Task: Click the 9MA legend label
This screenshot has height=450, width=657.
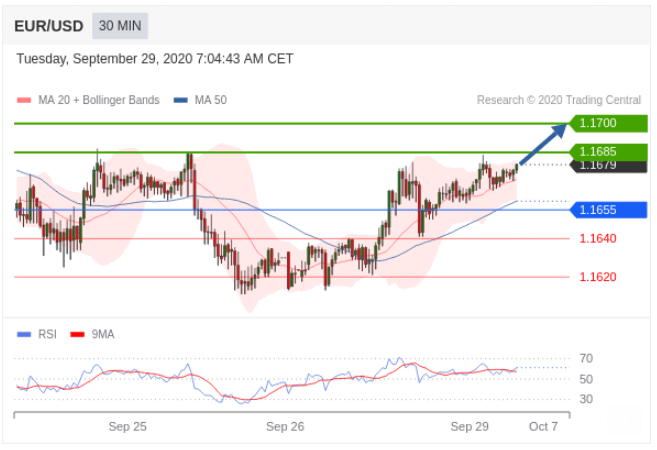Action: [x=103, y=334]
